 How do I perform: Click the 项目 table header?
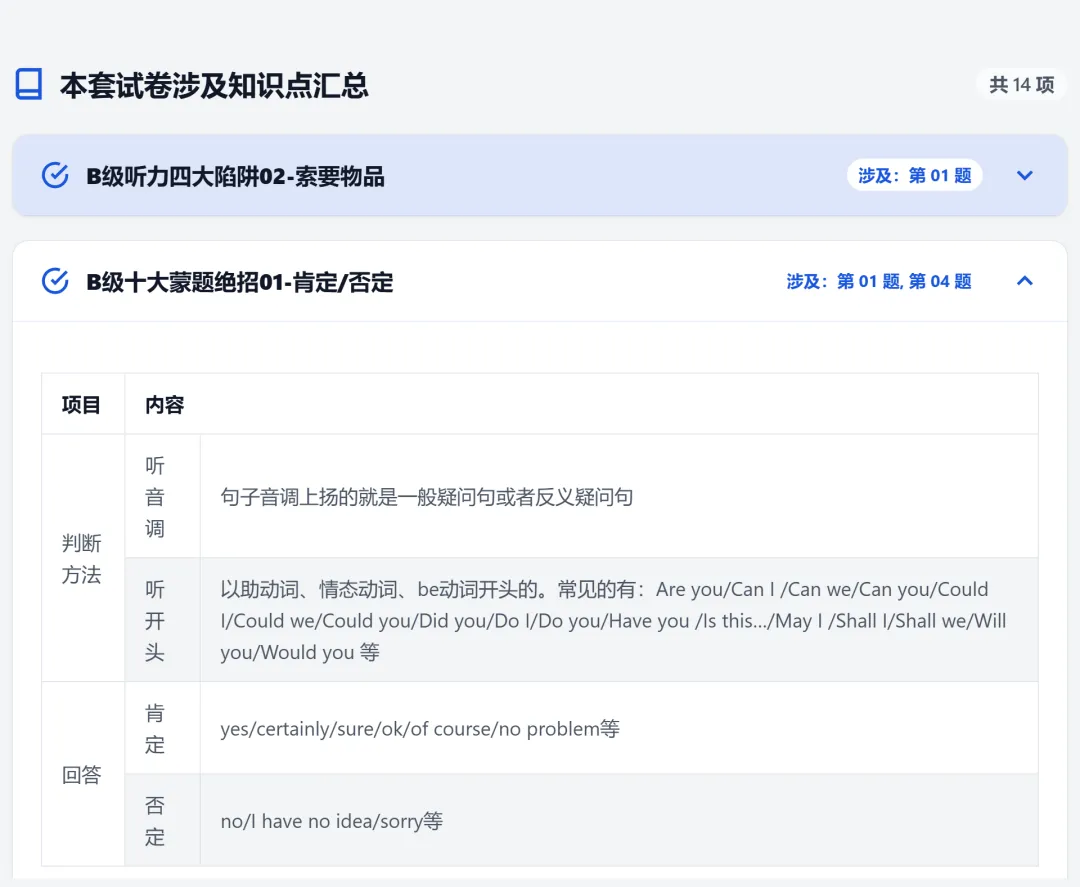(83, 404)
